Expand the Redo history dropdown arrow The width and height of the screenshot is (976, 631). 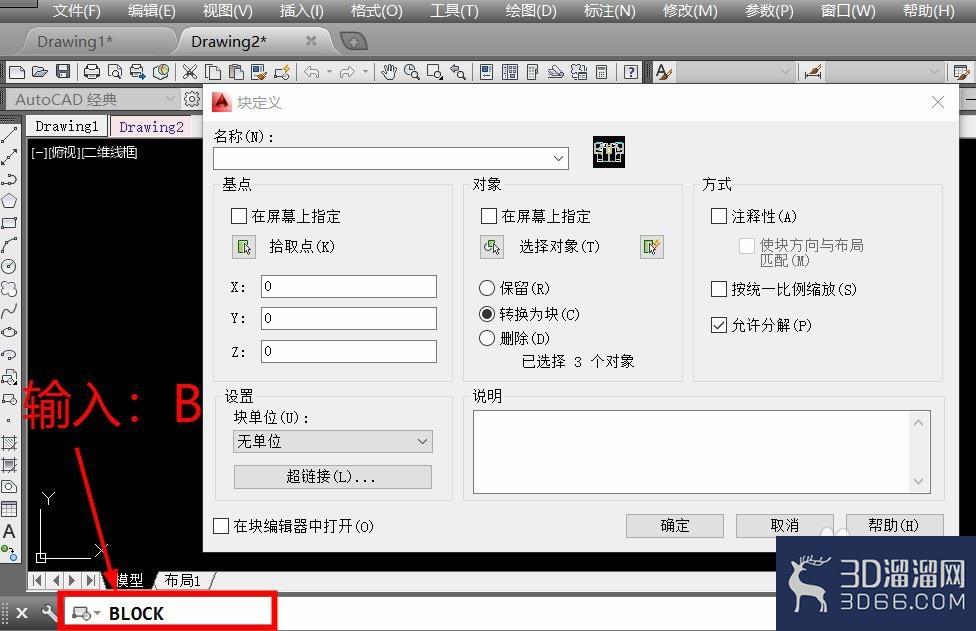click(365, 72)
